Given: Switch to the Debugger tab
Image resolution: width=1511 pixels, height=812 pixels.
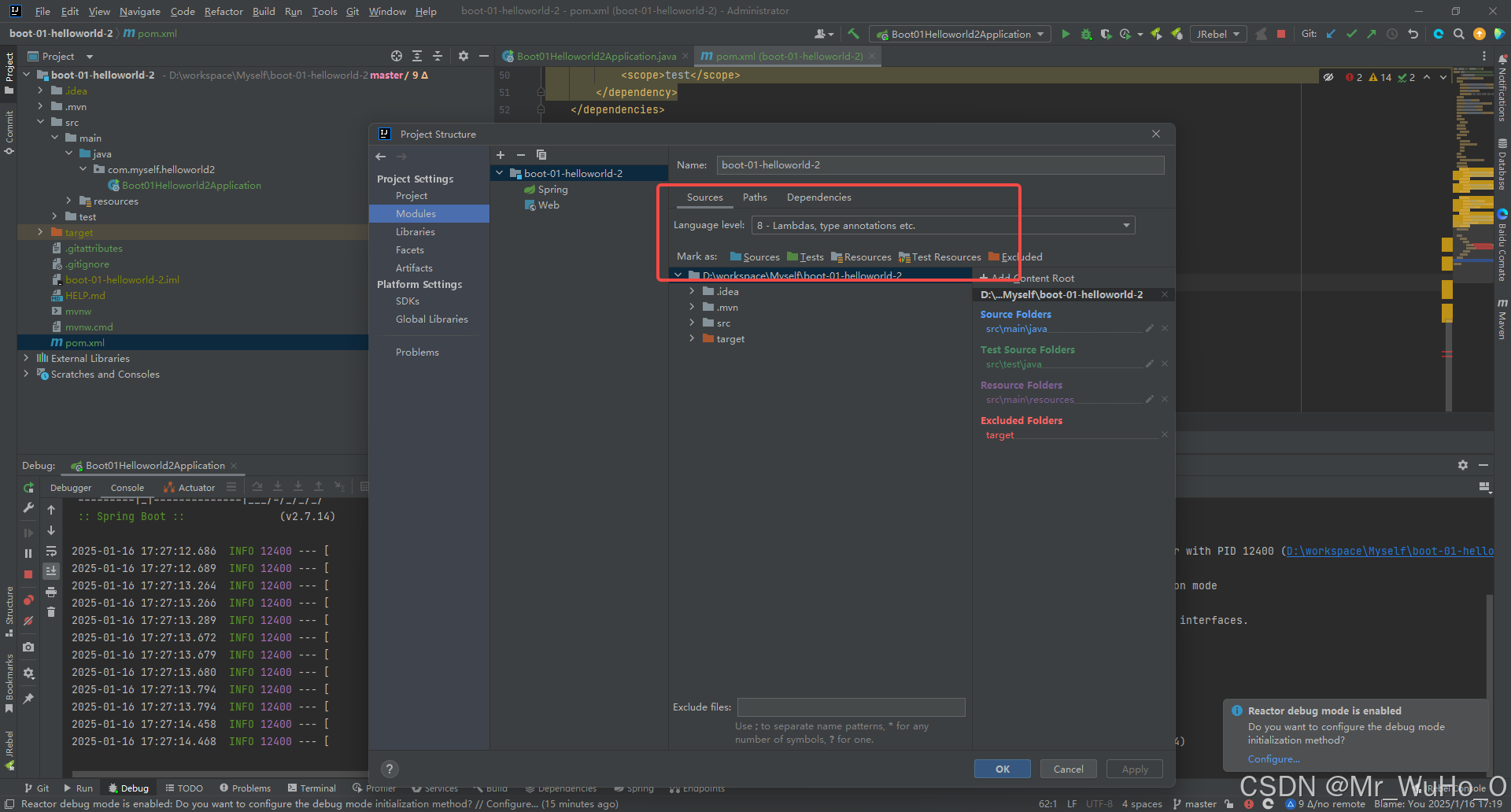Looking at the screenshot, I should (71, 488).
